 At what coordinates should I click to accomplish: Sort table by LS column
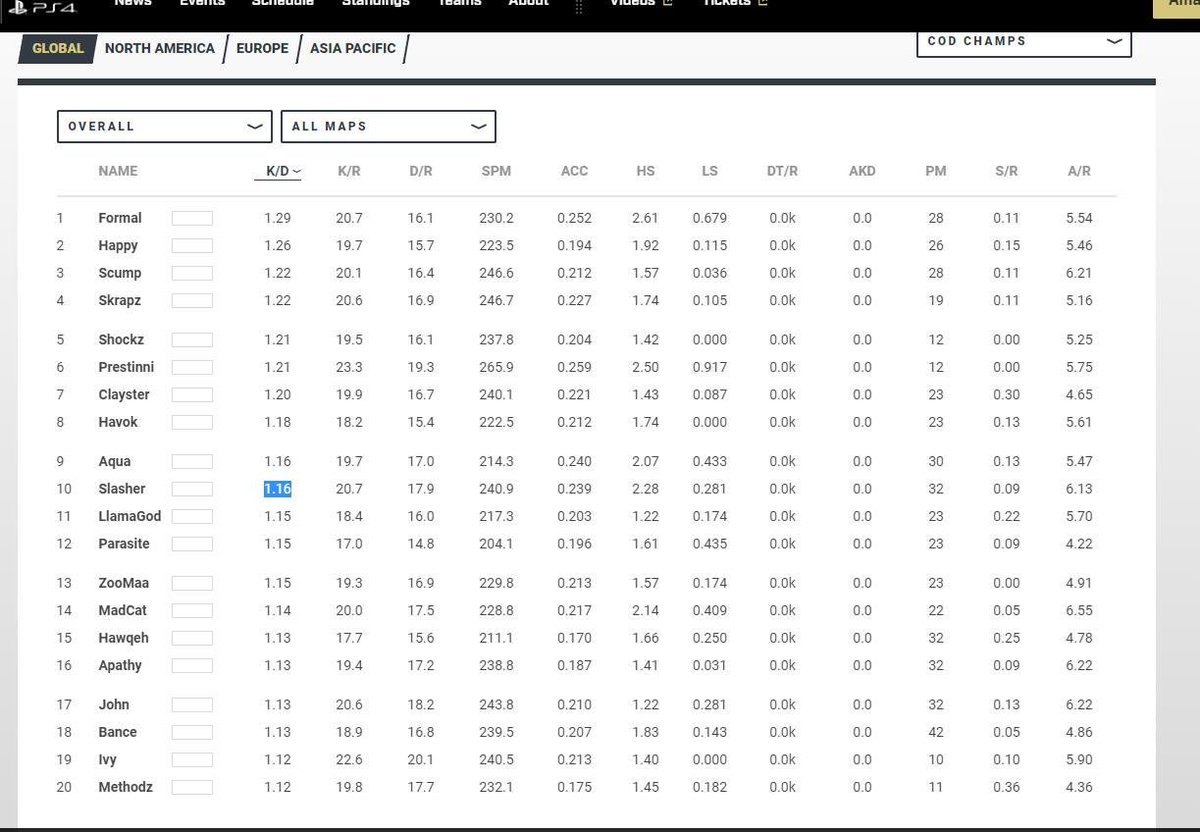pos(710,171)
